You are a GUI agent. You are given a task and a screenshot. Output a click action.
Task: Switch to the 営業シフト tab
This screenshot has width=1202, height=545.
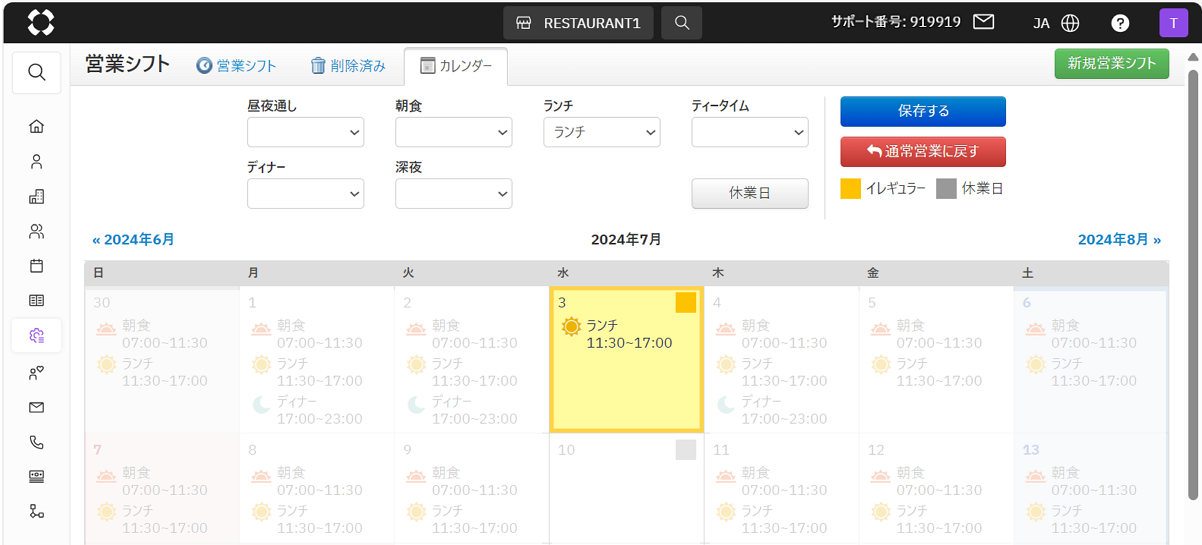[x=236, y=66]
